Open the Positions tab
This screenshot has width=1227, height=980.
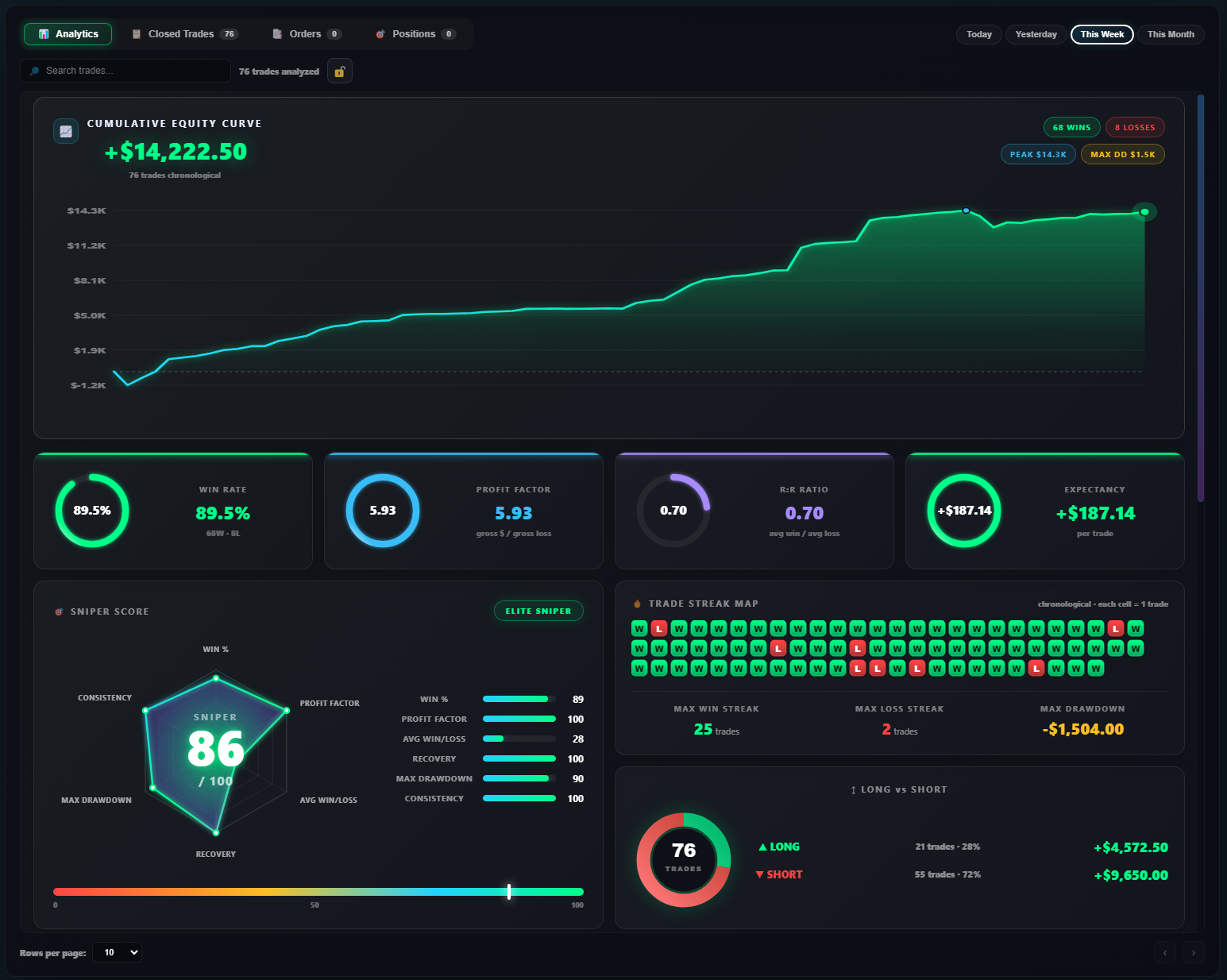coord(415,34)
